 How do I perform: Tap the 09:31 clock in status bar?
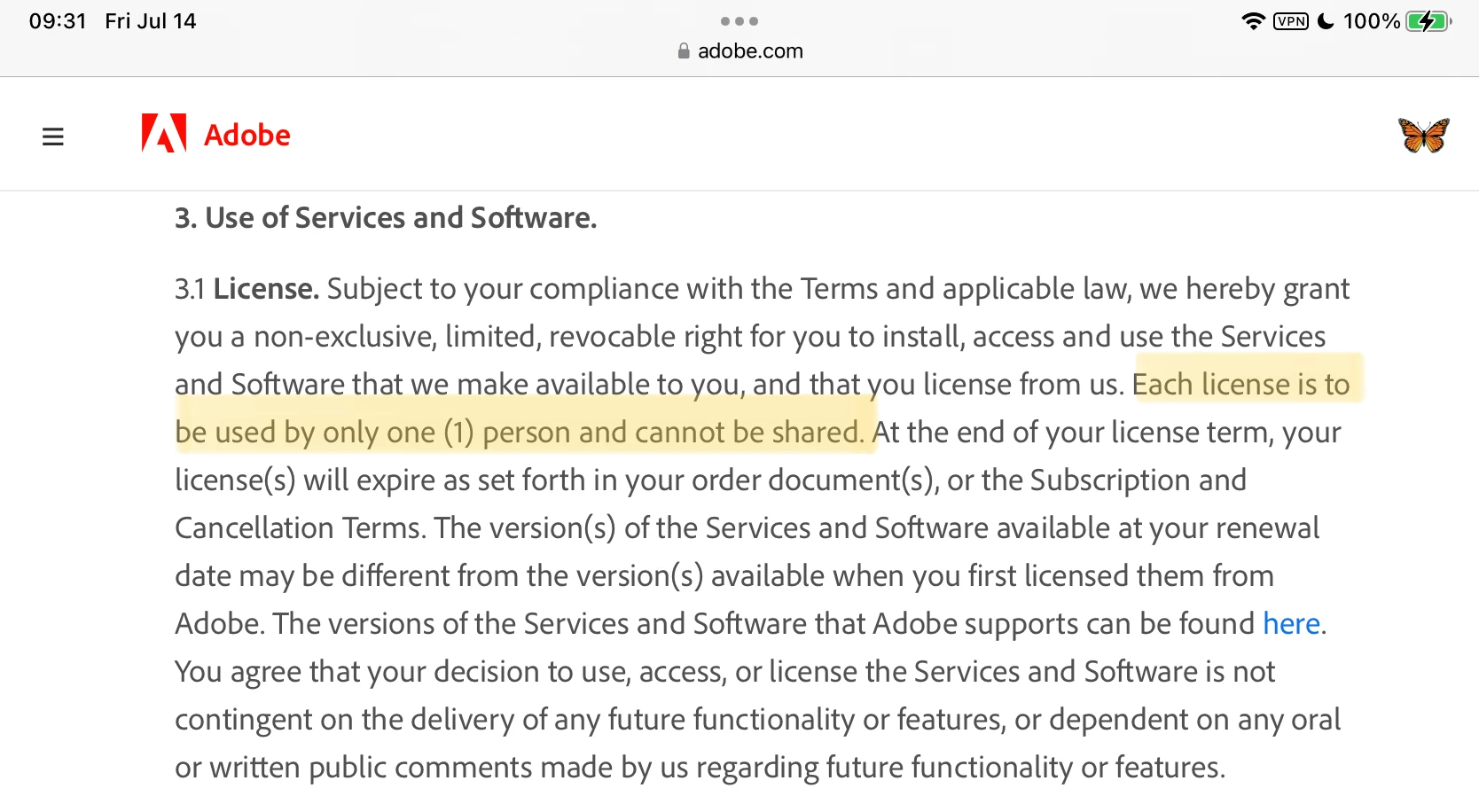pyautogui.click(x=58, y=21)
